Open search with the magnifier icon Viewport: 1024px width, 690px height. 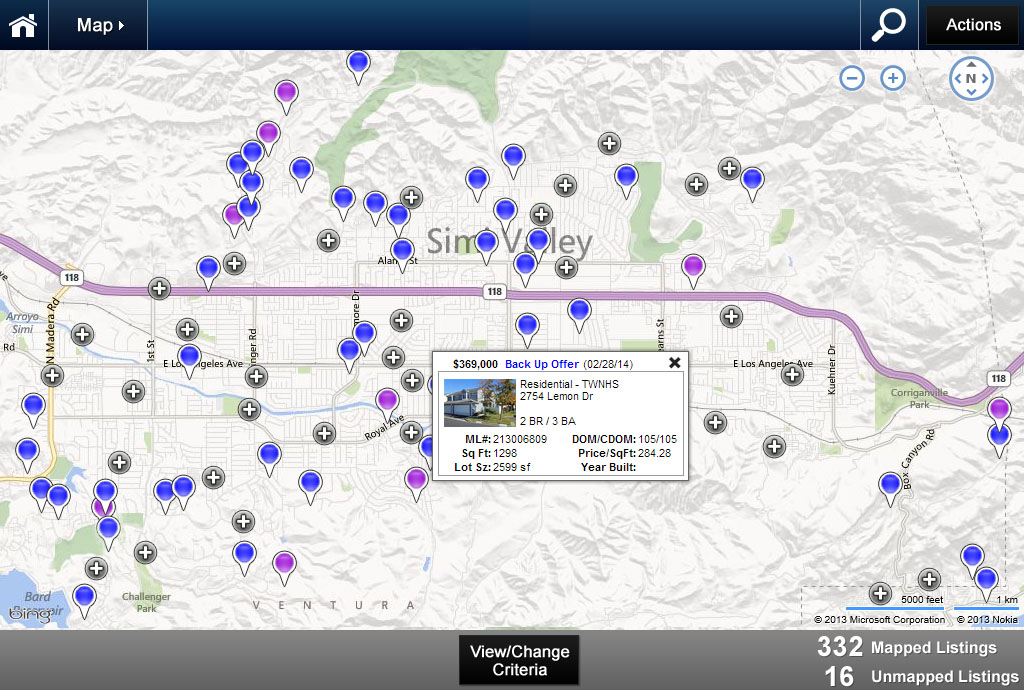(x=888, y=25)
